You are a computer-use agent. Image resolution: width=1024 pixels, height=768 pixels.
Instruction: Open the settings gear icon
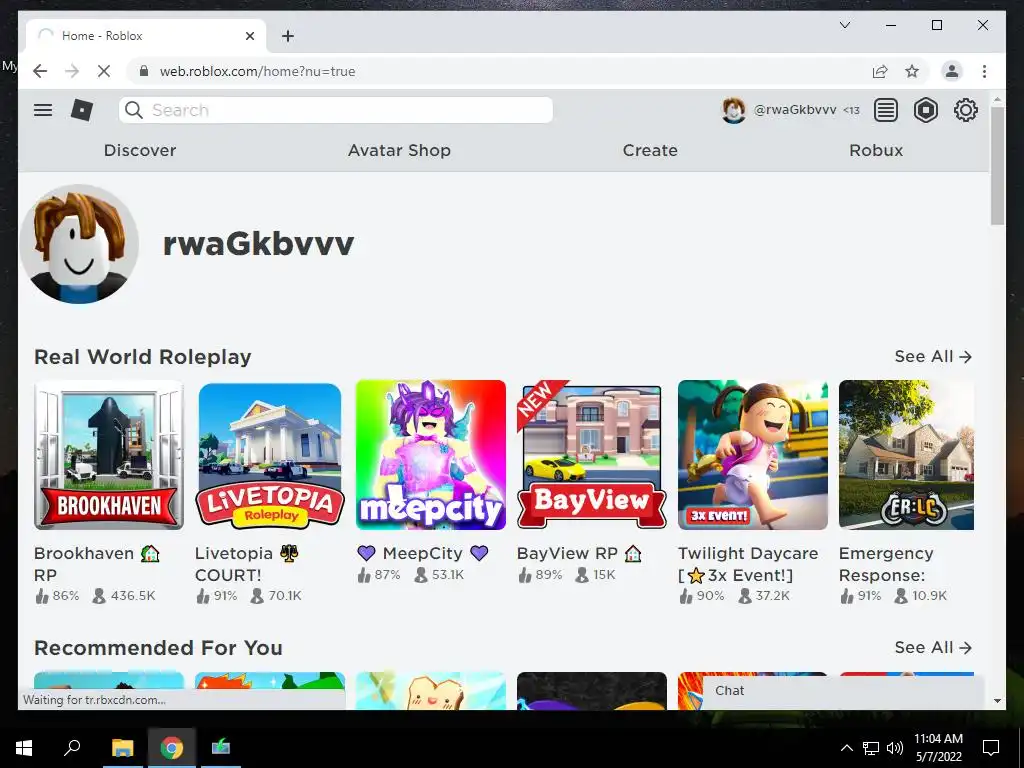(x=965, y=110)
